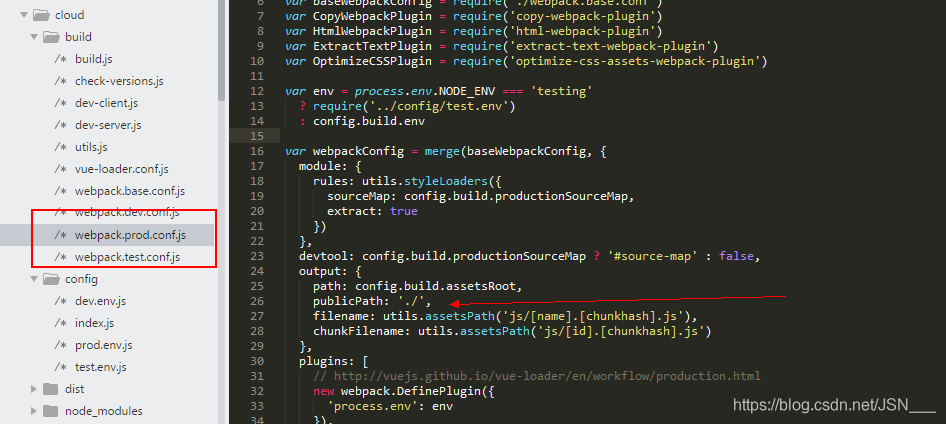Click 'copy-webpack-plugin' require string
The height and width of the screenshot is (424, 946).
pyautogui.click(x=585, y=16)
